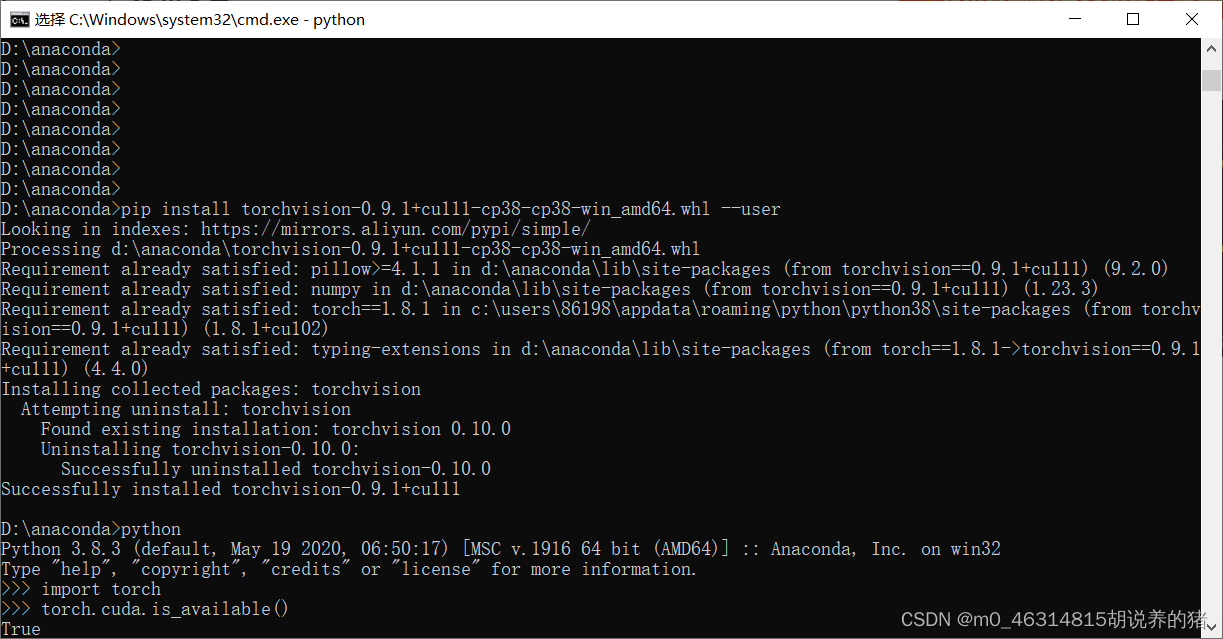Click the minimize button

point(1075,18)
